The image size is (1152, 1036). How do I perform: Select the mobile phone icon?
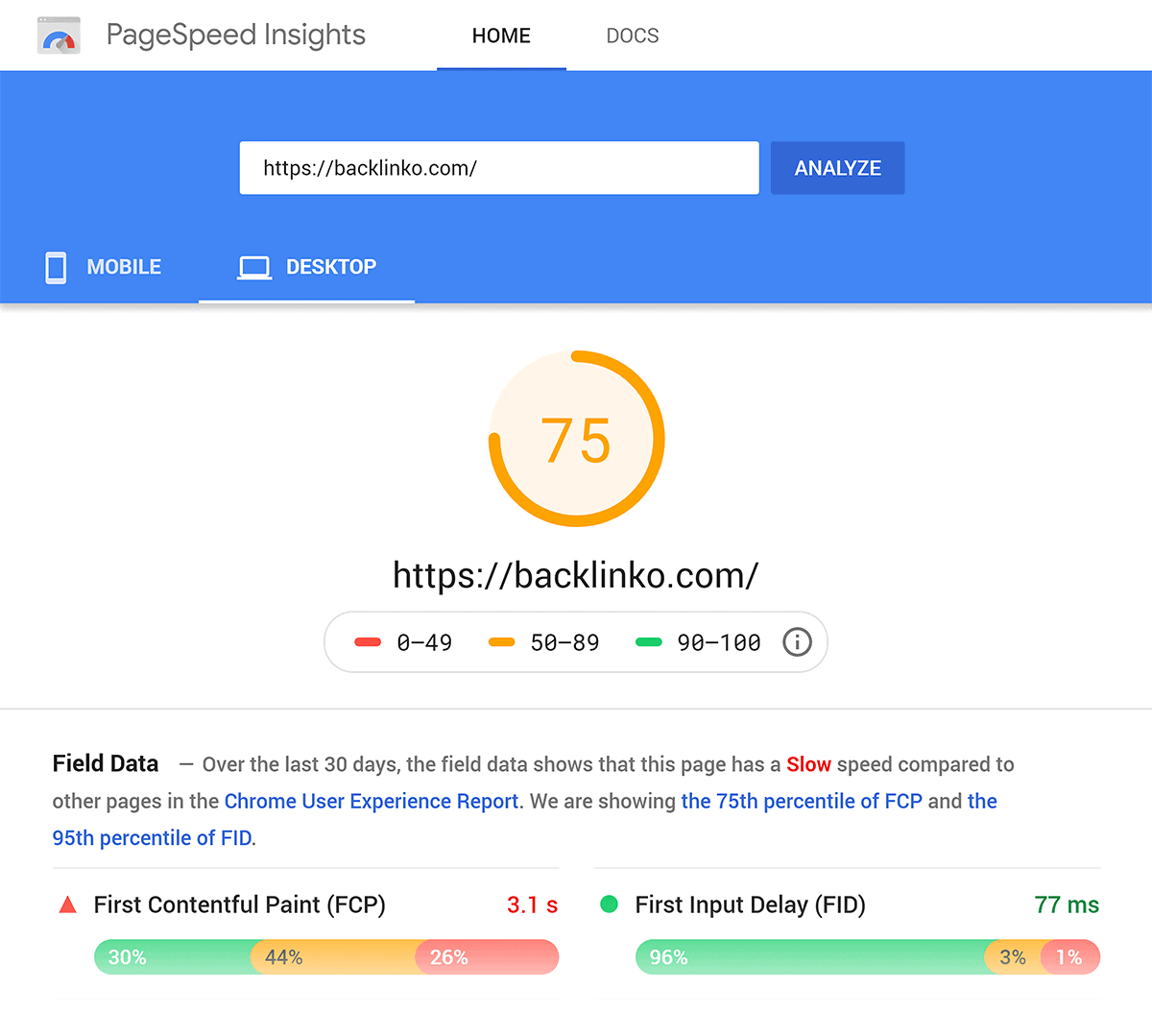point(55,267)
